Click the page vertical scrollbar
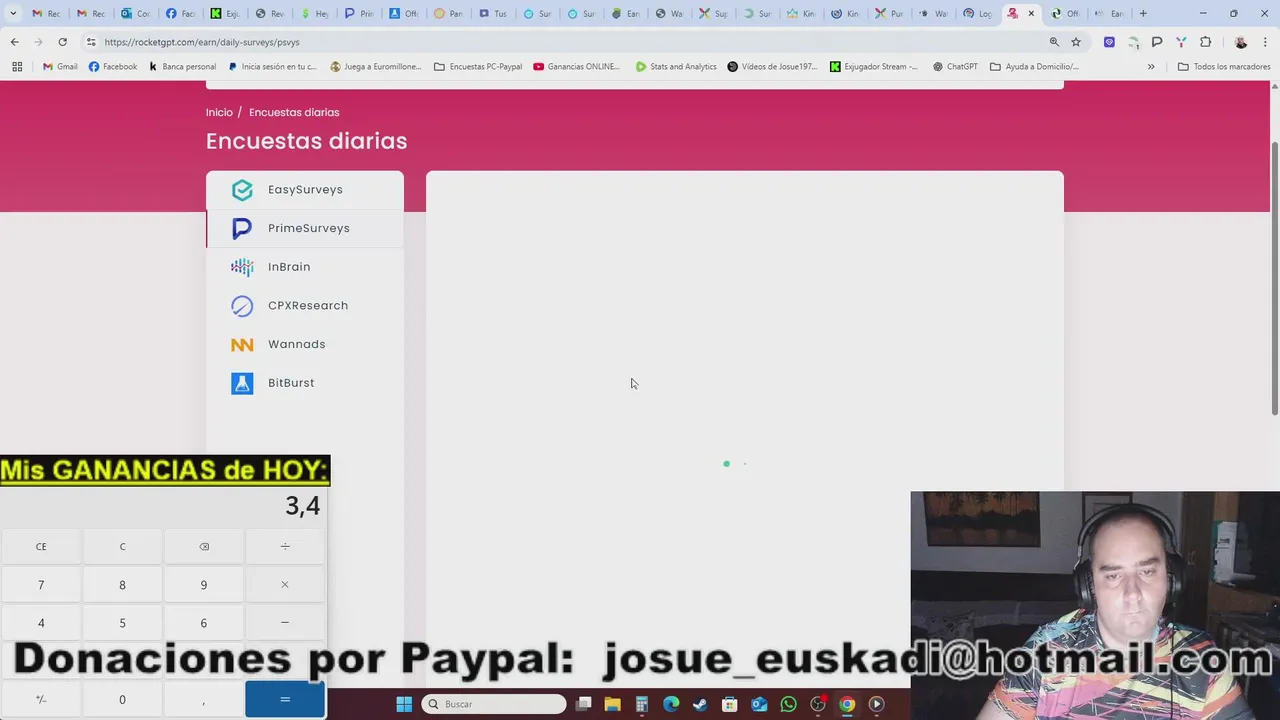 pos(1274,280)
